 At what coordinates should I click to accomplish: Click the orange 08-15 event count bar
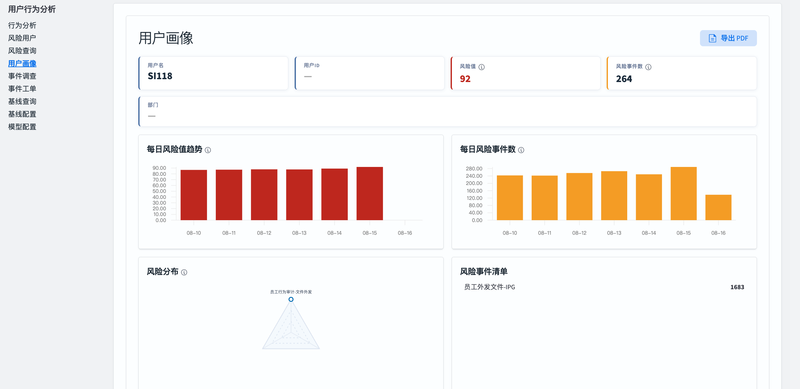684,193
